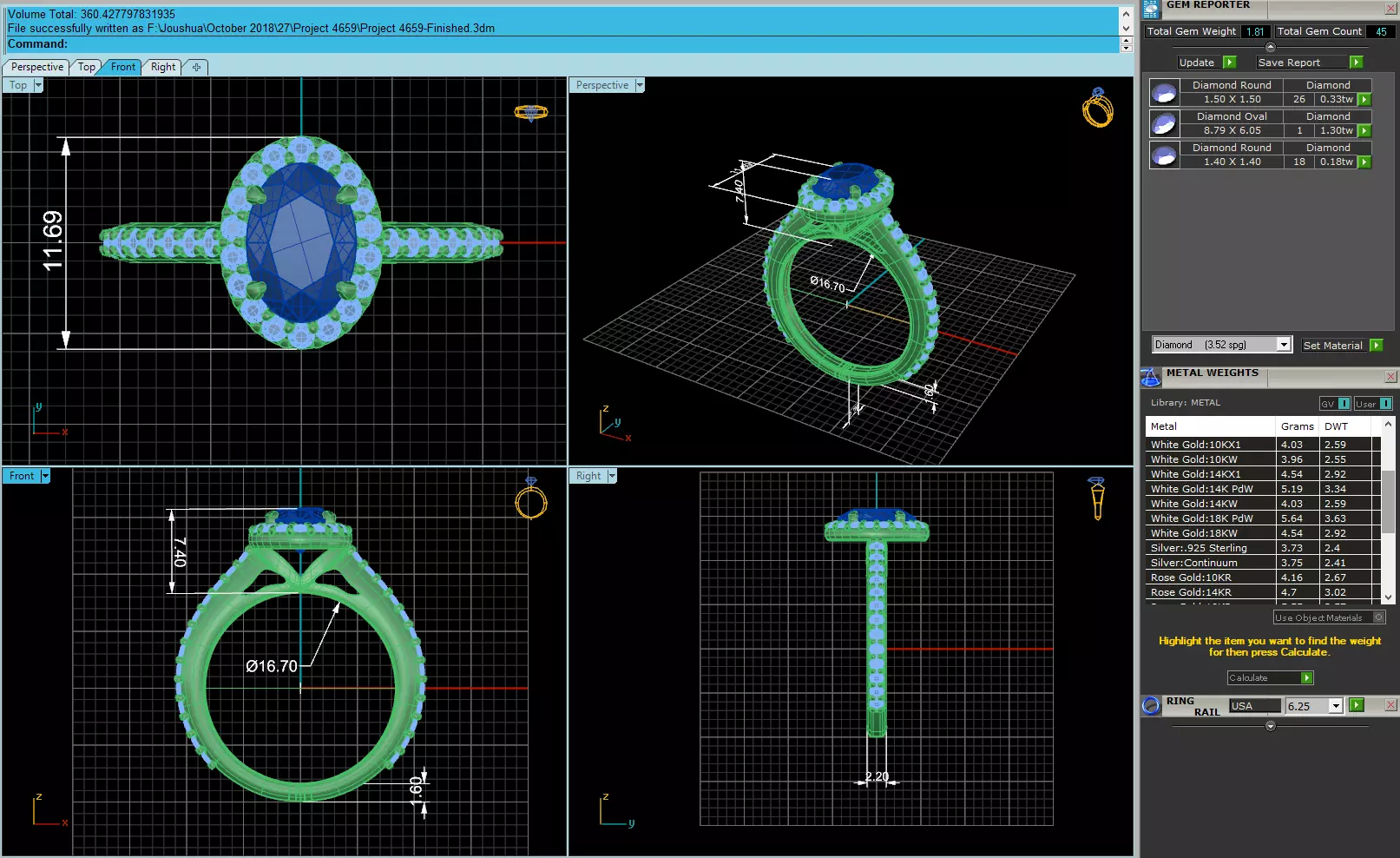Click the green arrow on the 0.33tw row
The image size is (1400, 858).
[1364, 100]
